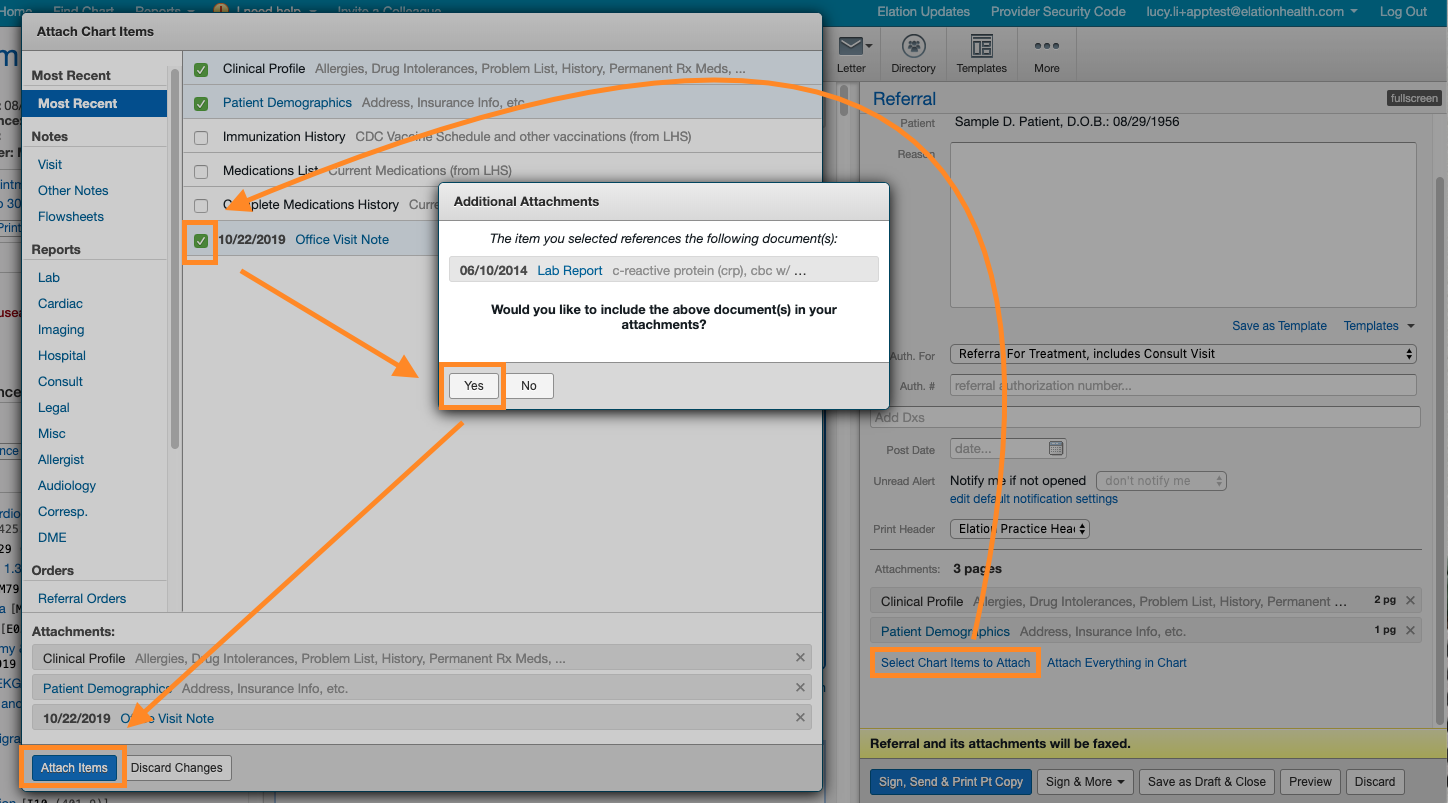Click Attach Everything in Chart link
The image size is (1448, 803).
click(x=1117, y=663)
